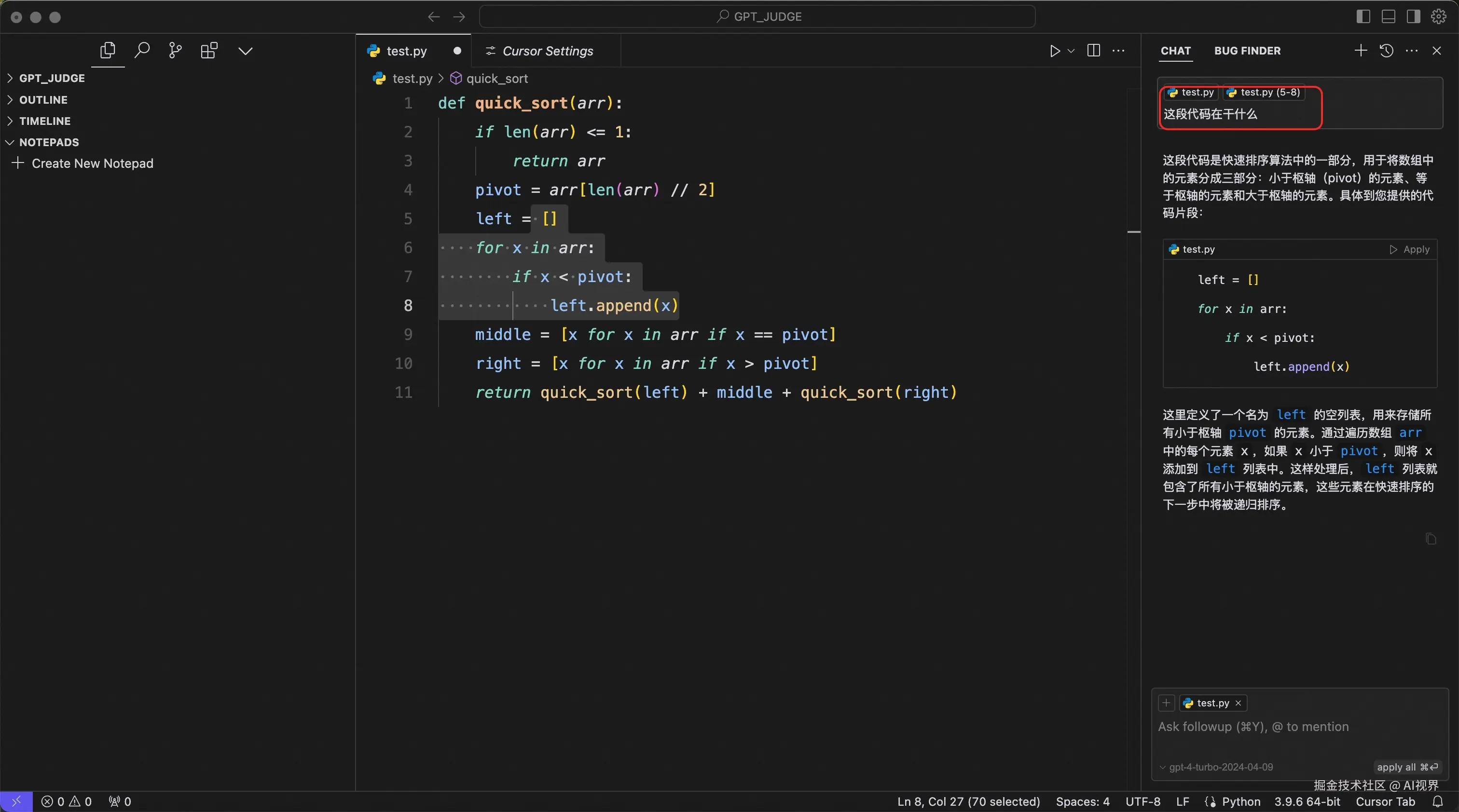The width and height of the screenshot is (1459, 812).
Task: Run the Python file play icon
Action: coord(1054,51)
